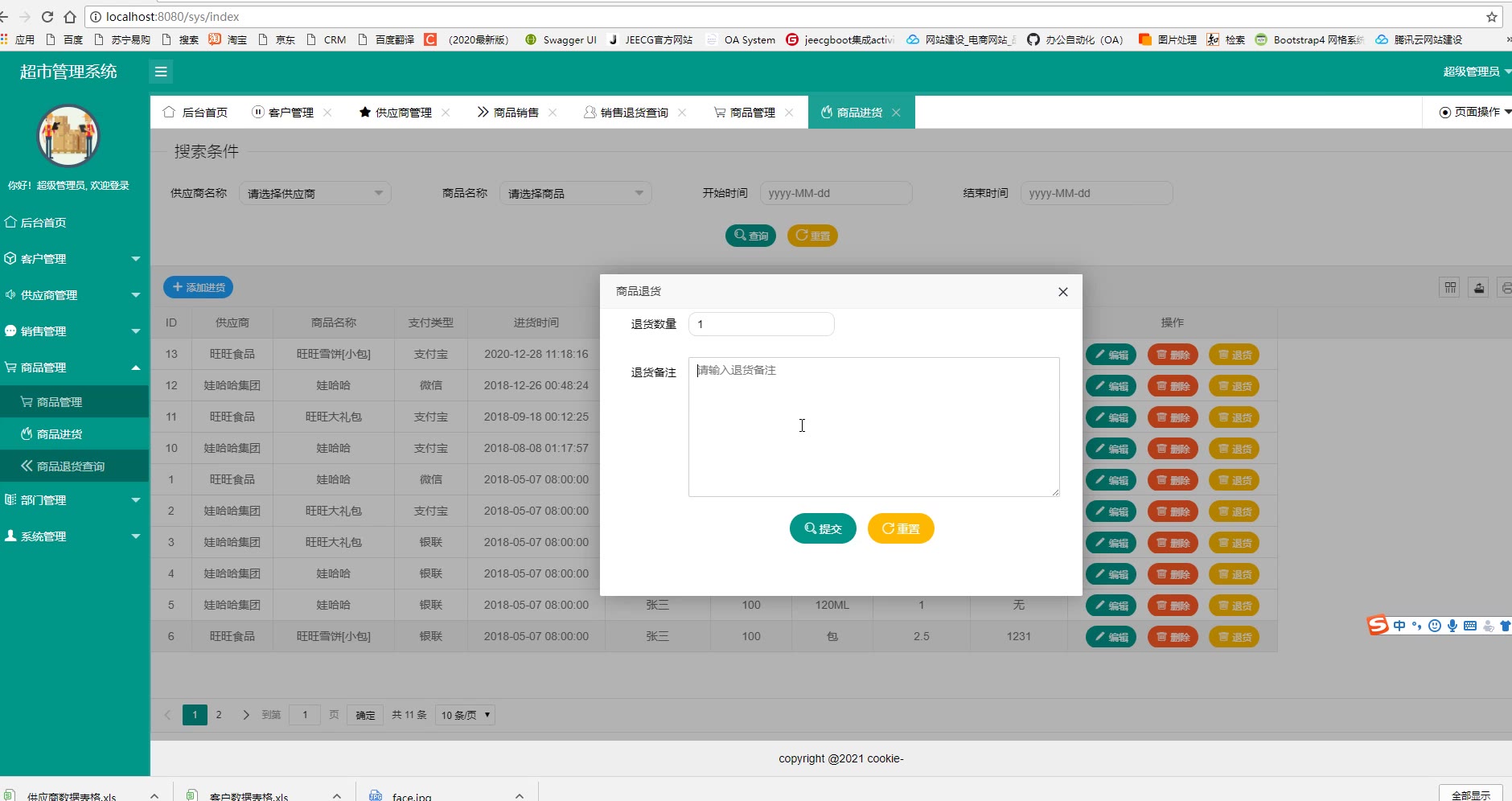This screenshot has width=1512, height=801.
Task: Close the 商品管理 tab with its X
Action: coord(789,113)
